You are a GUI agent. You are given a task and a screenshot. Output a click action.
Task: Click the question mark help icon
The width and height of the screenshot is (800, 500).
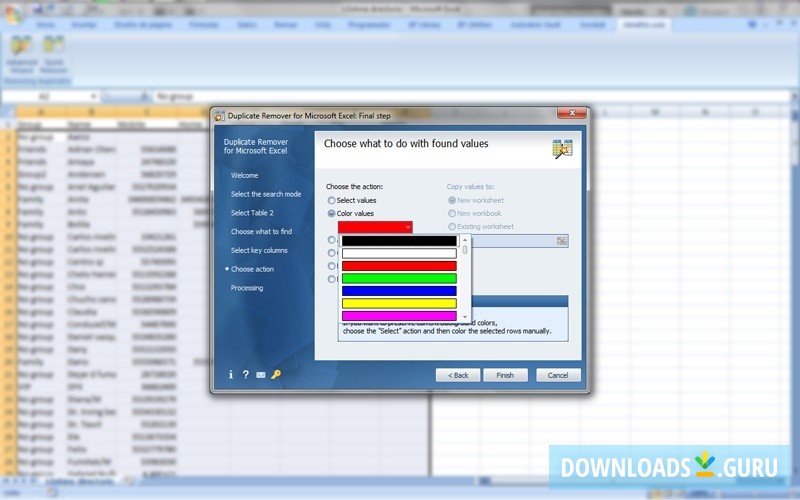245,374
